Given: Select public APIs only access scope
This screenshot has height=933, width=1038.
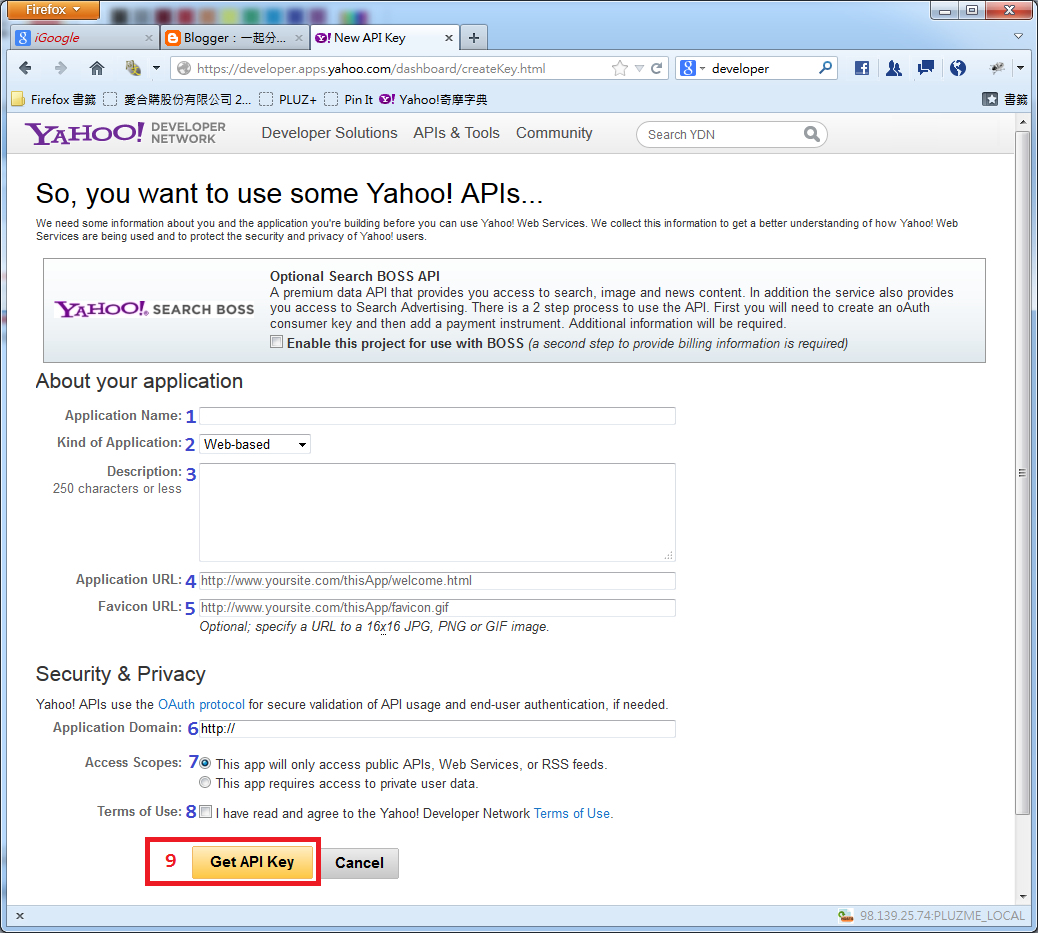Looking at the screenshot, I should pos(205,763).
